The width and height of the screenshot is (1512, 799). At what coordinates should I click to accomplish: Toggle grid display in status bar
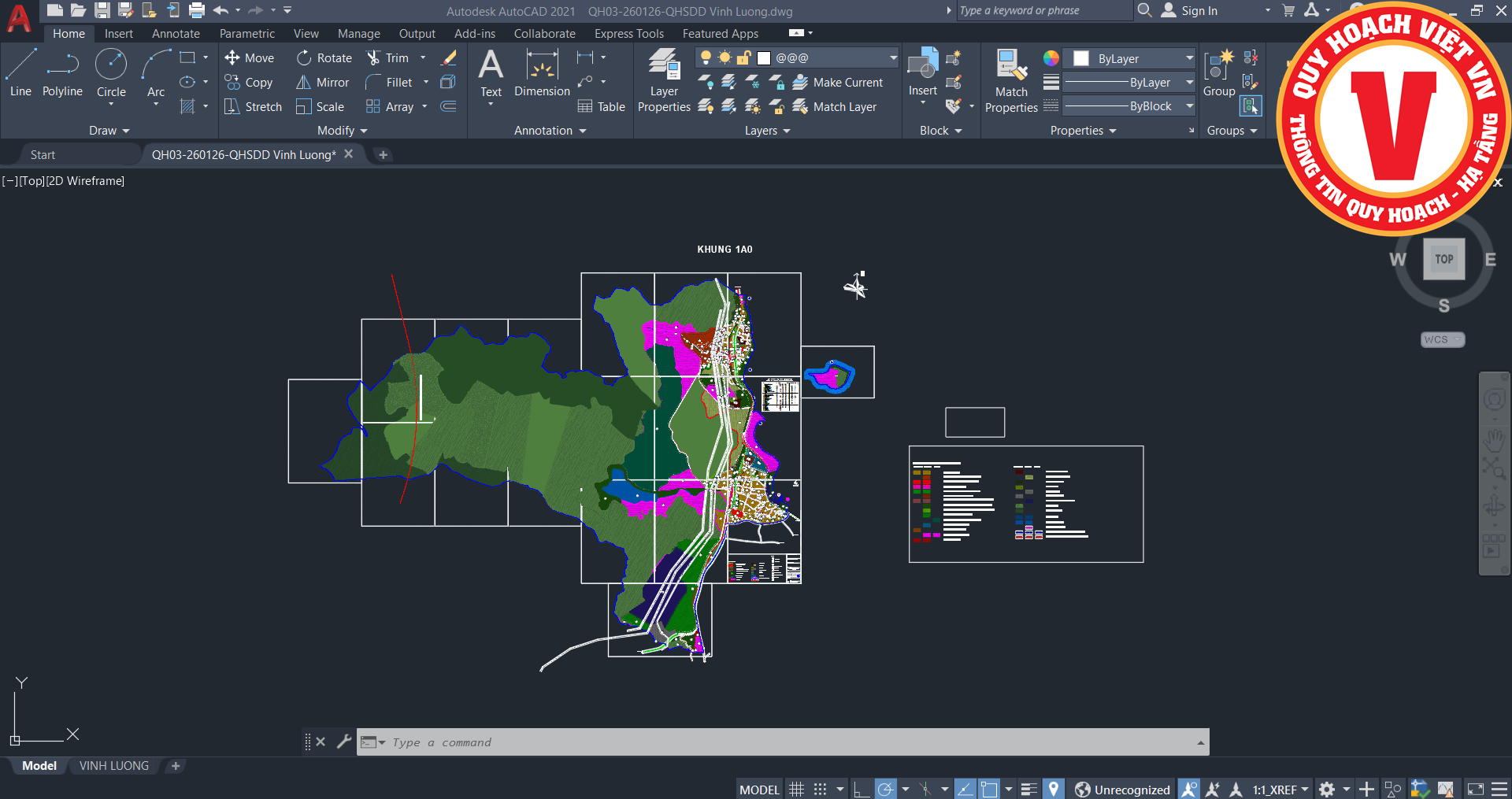click(x=797, y=789)
